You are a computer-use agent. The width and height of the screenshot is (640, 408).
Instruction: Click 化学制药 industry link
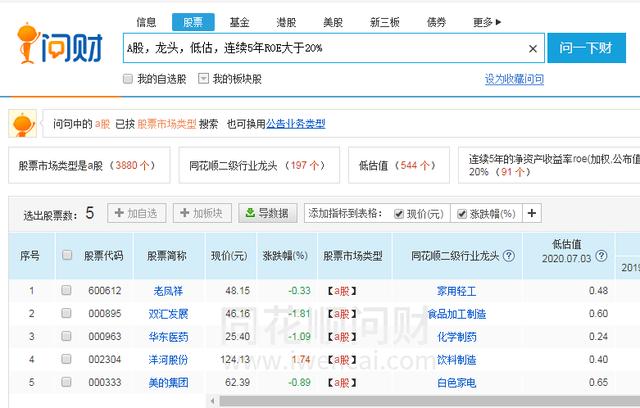pos(457,337)
